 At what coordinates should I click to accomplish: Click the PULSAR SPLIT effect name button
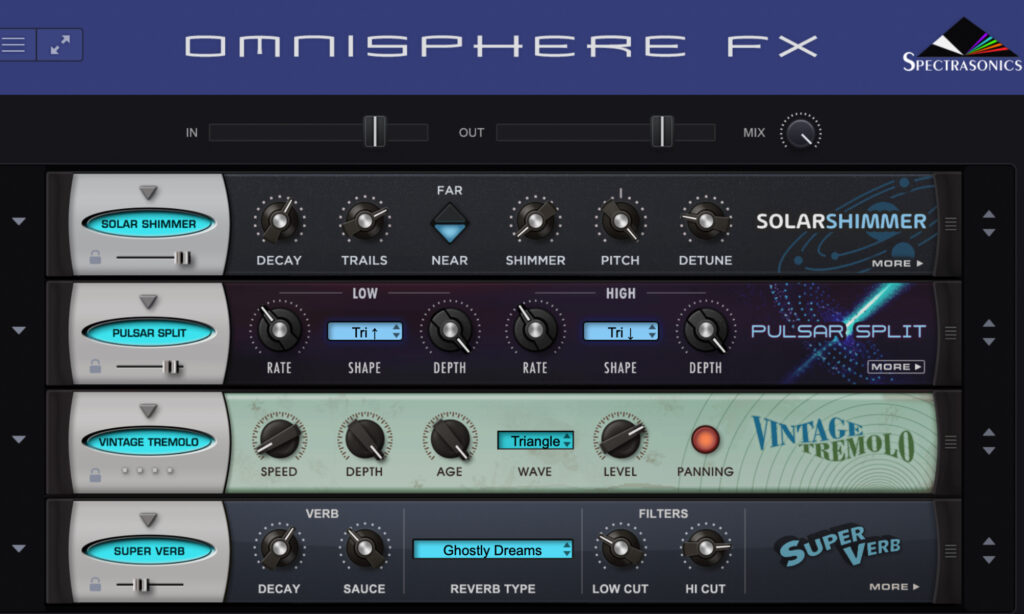point(148,332)
